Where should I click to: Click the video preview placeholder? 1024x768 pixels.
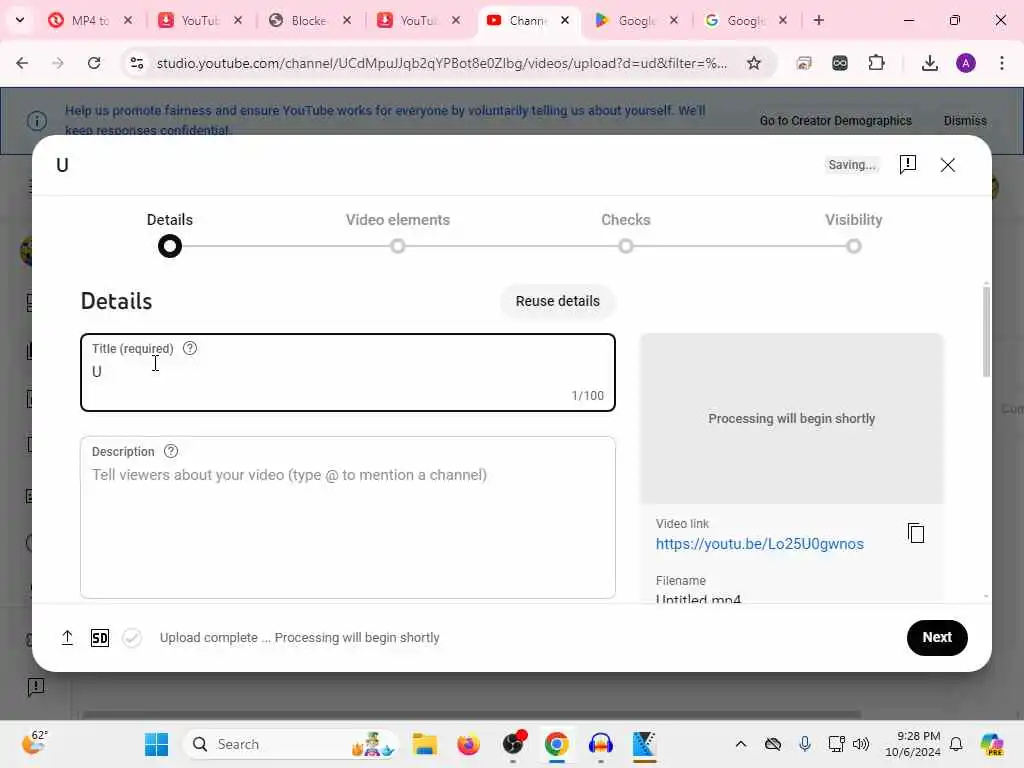(x=792, y=419)
